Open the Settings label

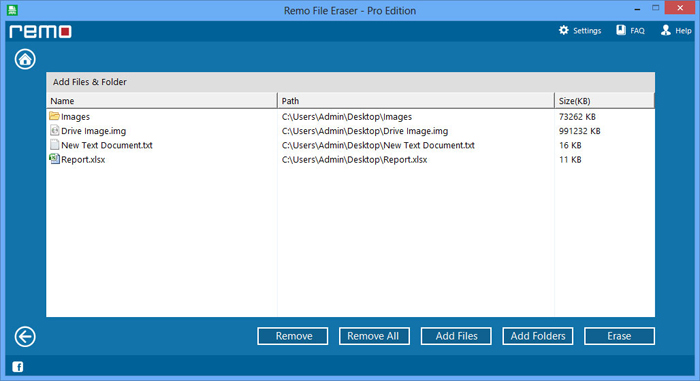click(x=587, y=31)
